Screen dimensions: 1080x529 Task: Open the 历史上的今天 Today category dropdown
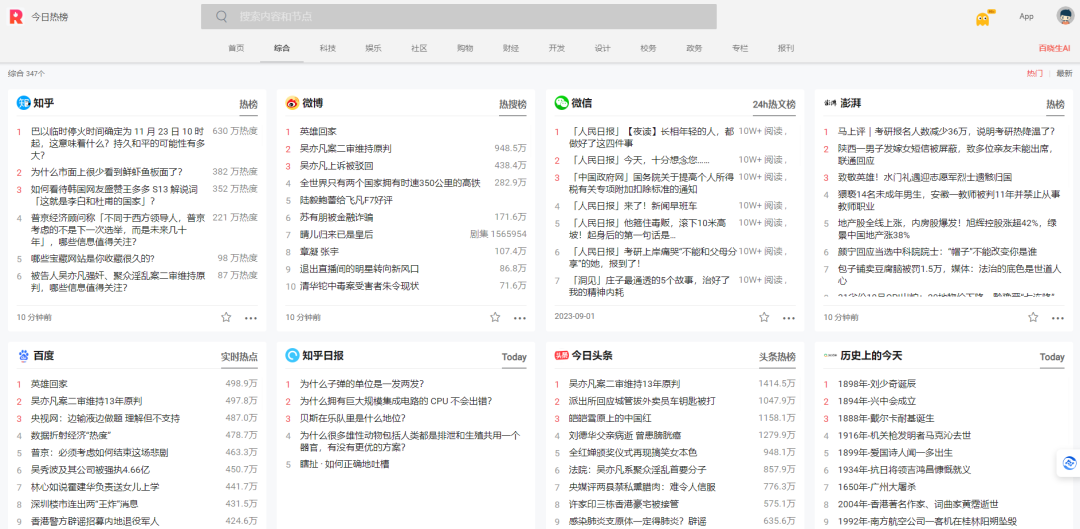click(x=1052, y=357)
